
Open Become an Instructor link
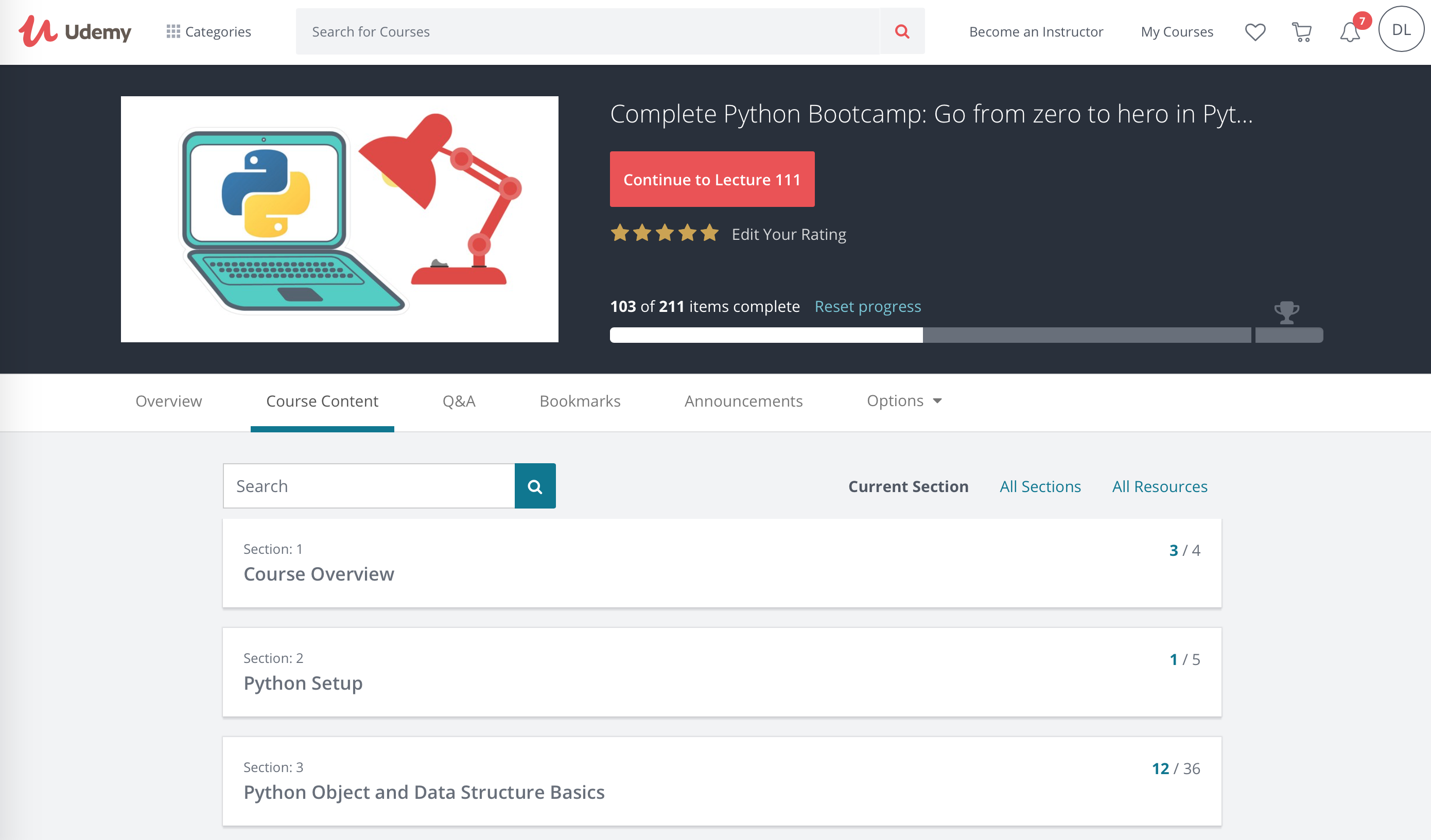point(1036,32)
